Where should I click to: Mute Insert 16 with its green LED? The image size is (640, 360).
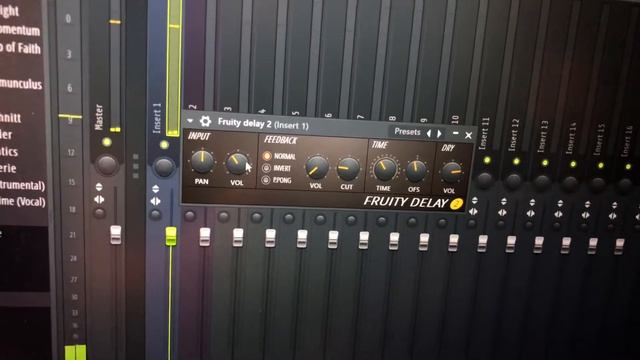pyautogui.click(x=628, y=167)
